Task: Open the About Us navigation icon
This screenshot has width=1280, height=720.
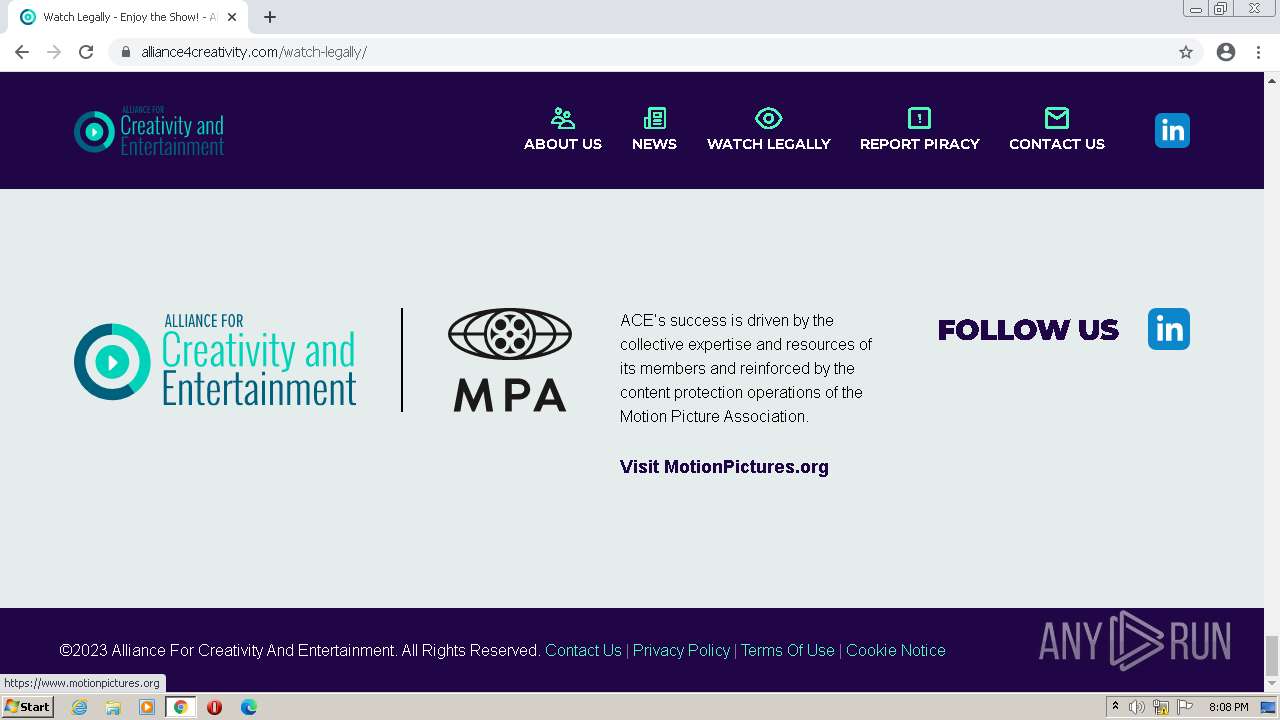Action: point(563,119)
